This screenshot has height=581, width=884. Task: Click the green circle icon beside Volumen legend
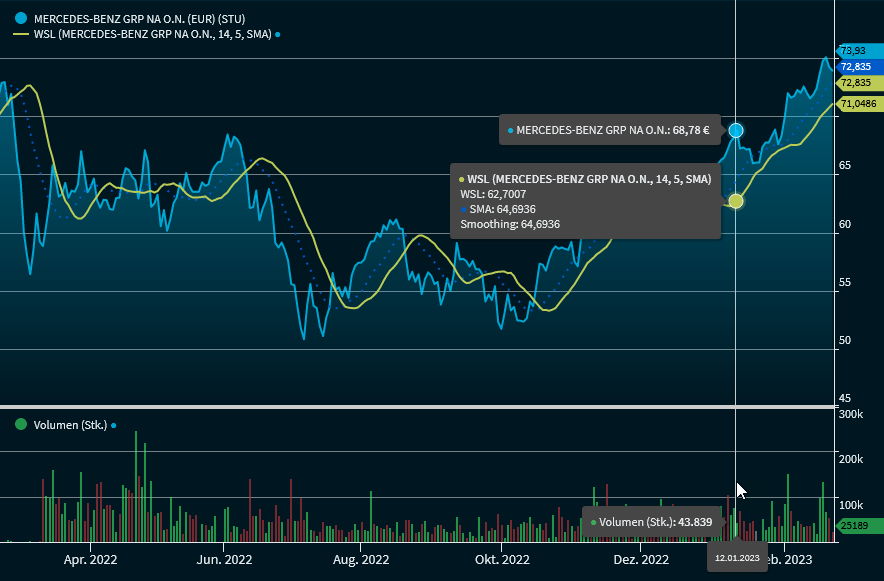tap(21, 424)
